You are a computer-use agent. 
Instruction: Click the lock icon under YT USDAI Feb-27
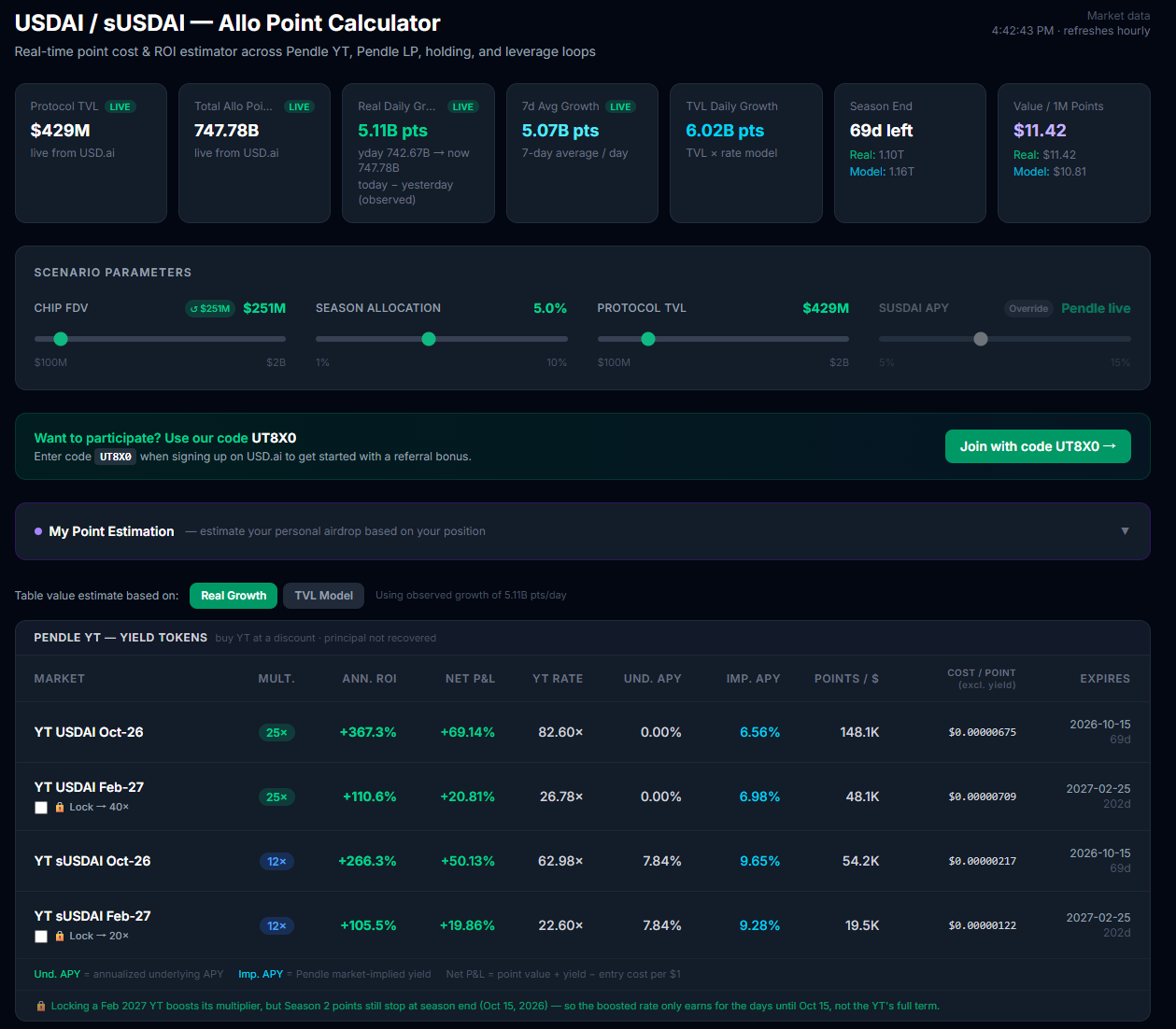click(x=60, y=808)
